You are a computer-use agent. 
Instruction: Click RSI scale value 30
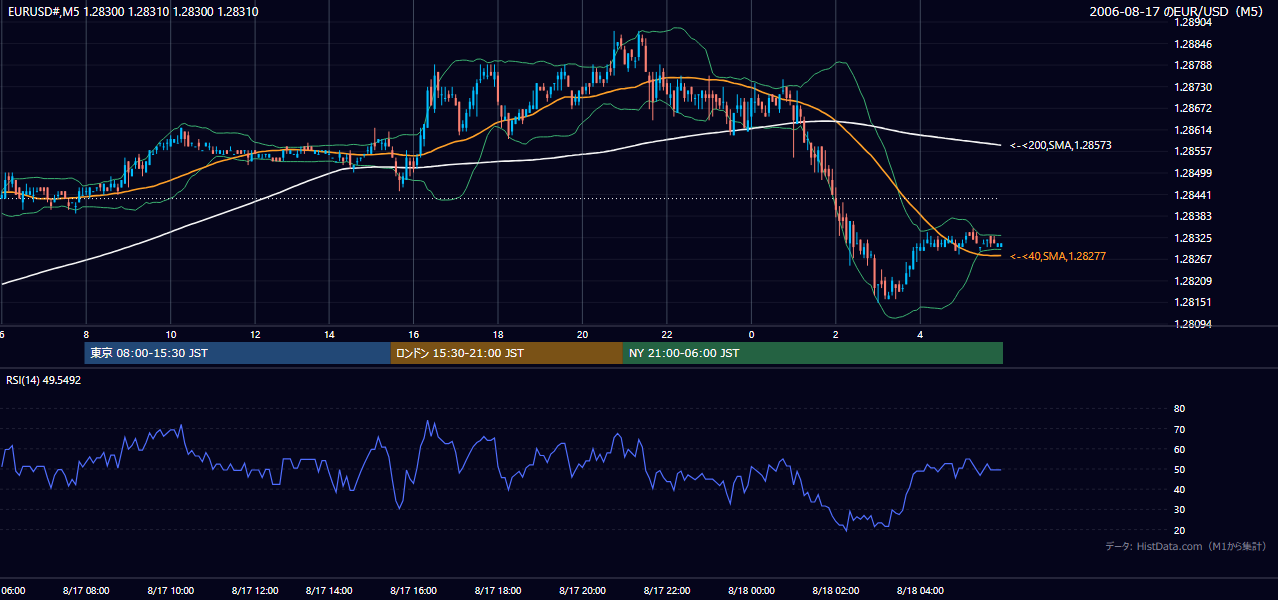point(1179,510)
